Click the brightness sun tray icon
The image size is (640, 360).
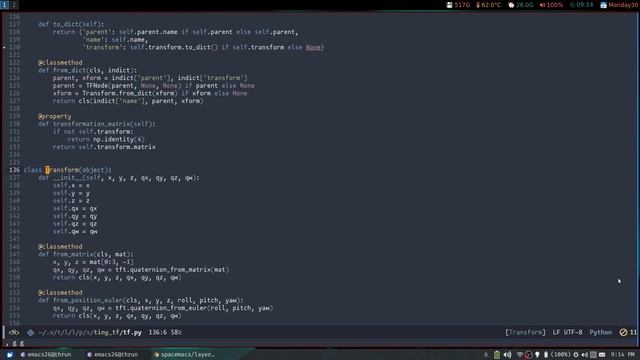pyautogui.click(x=576, y=355)
